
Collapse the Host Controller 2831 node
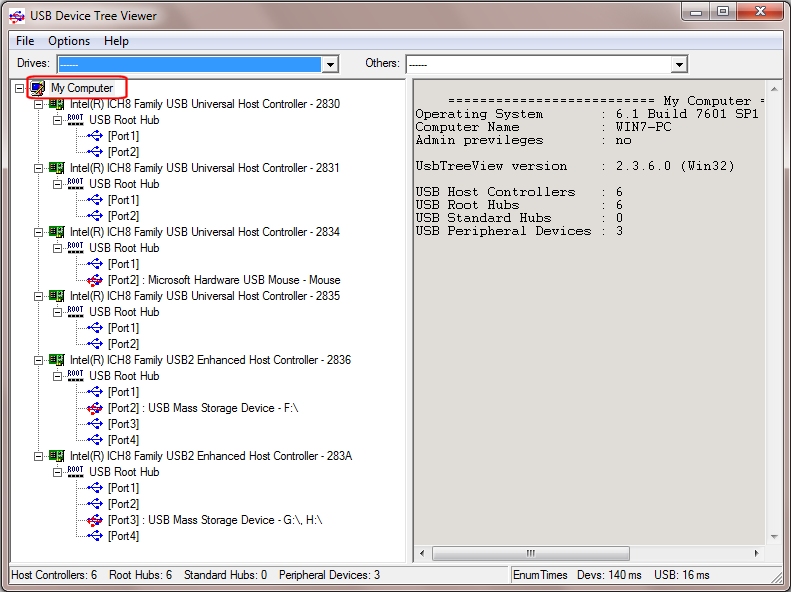[38, 168]
